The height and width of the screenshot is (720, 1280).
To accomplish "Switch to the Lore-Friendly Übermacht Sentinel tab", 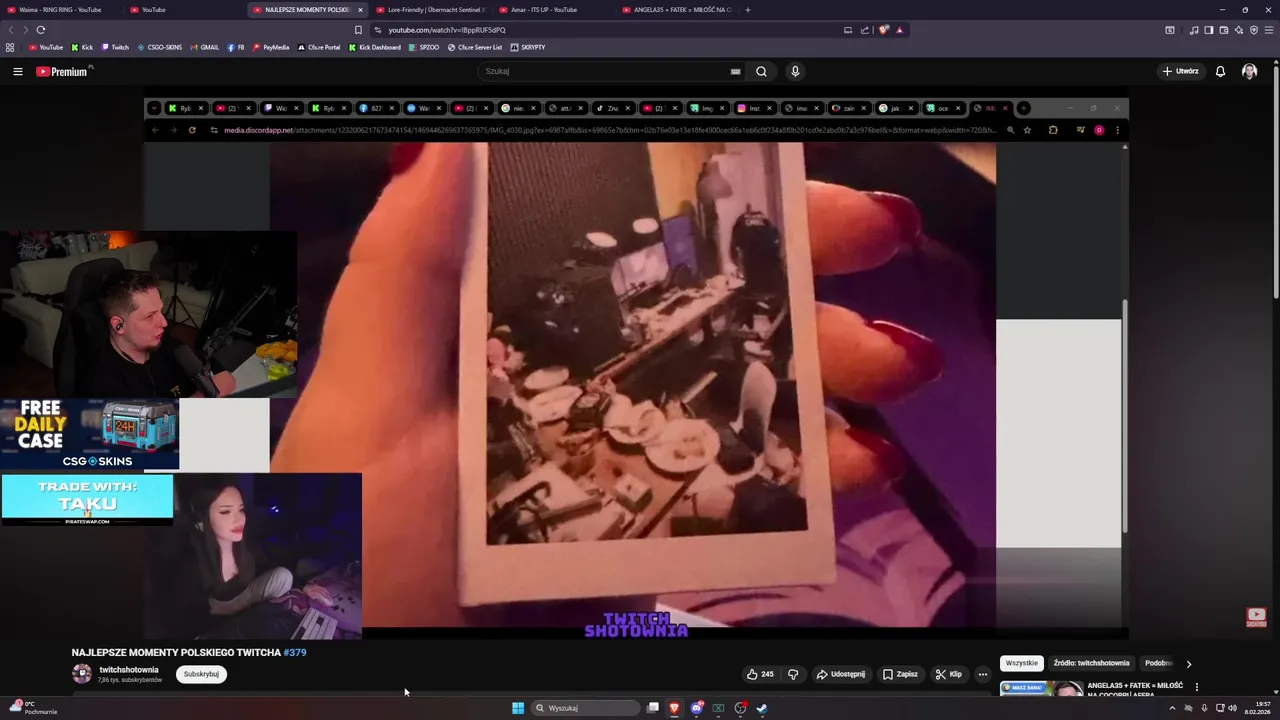I will click(x=430, y=10).
